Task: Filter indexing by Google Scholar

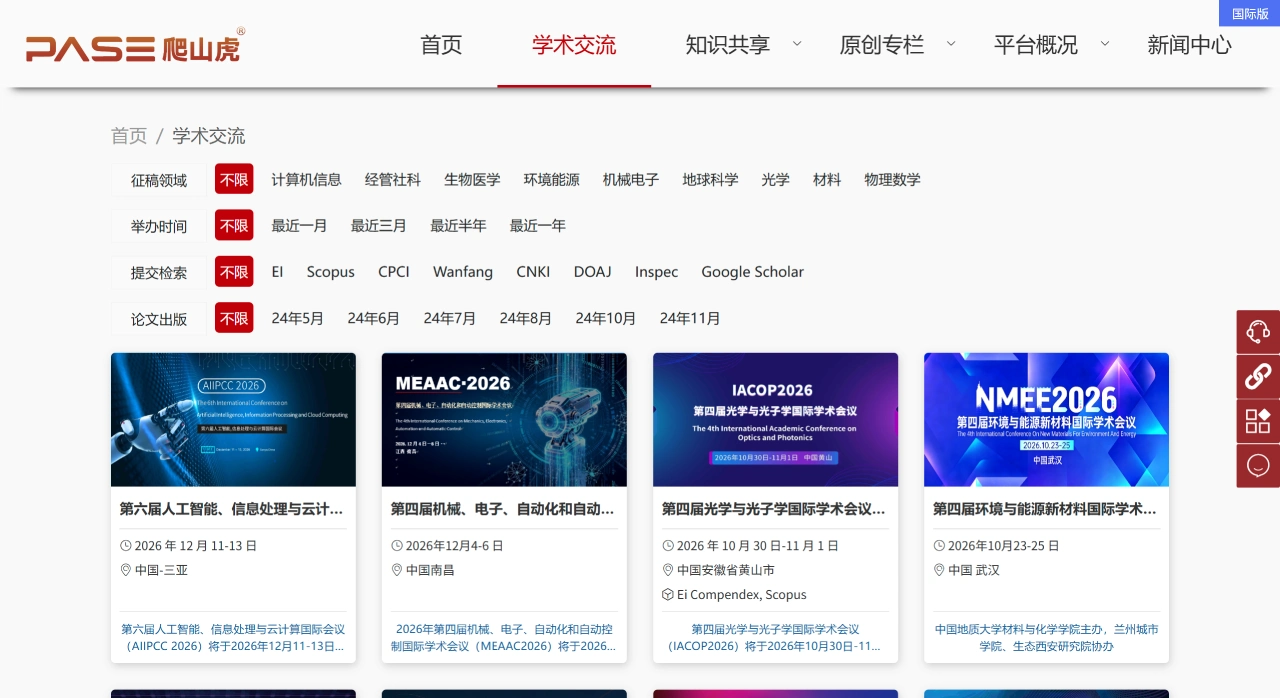Action: pos(753,272)
